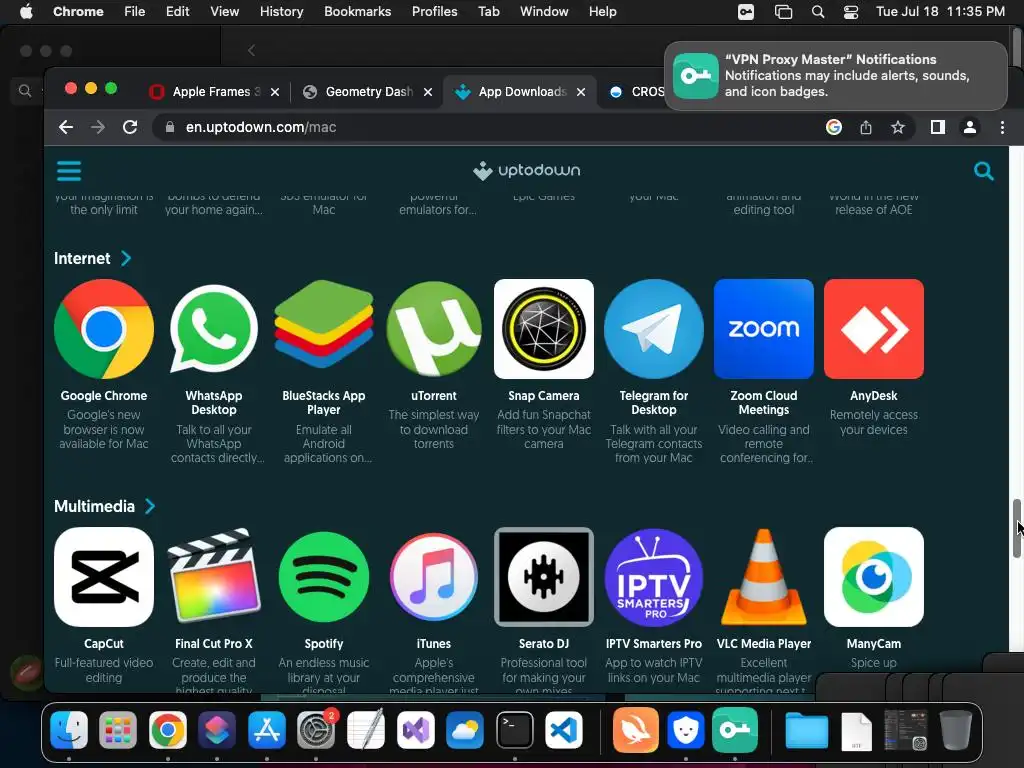1024x768 pixels.
Task: Click the share icon in the address bar
Action: pyautogui.click(x=866, y=127)
